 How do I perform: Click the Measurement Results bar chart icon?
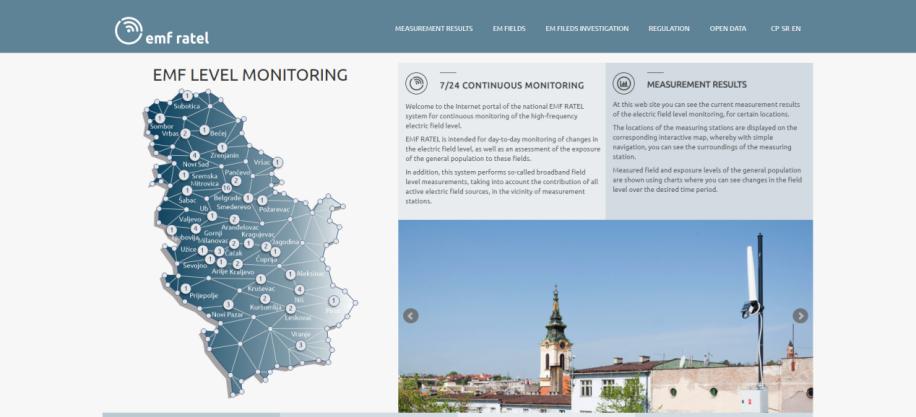[624, 84]
